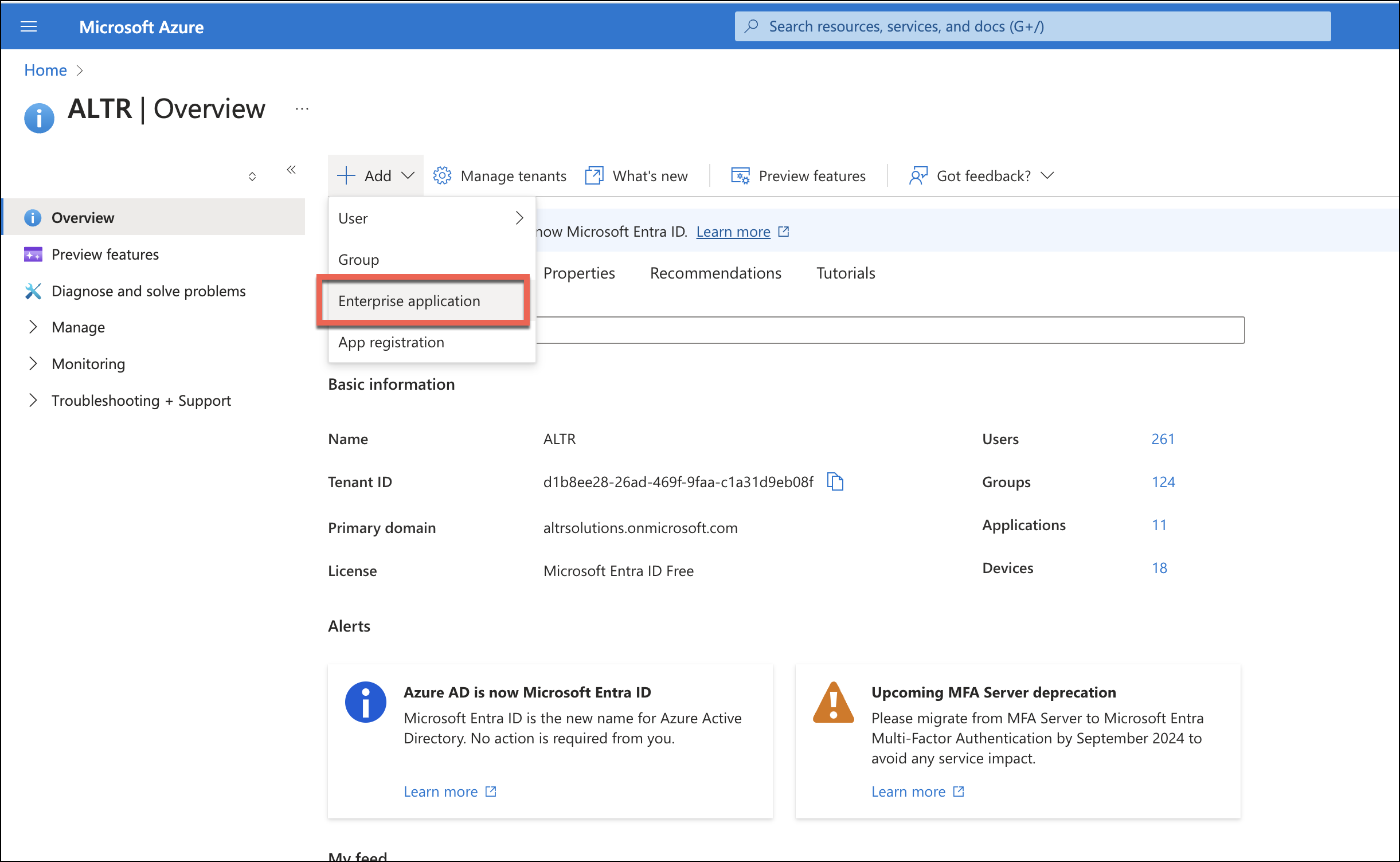Screen dimensions: 1400x862
Task: Click the search magnifier icon
Action: (751, 26)
